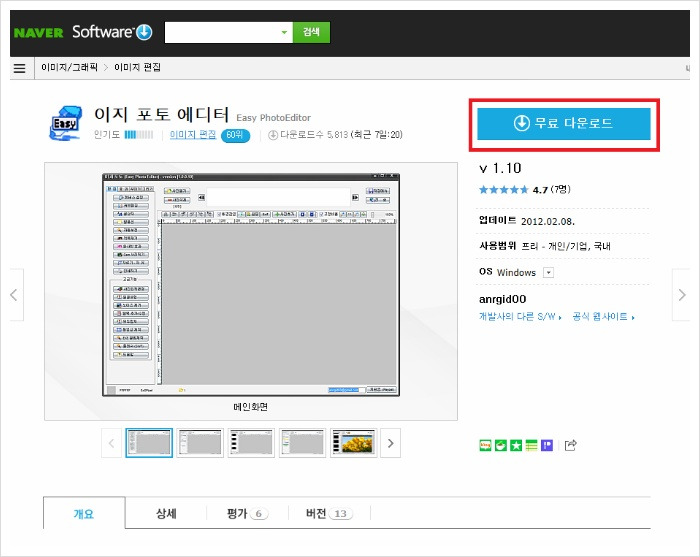Select the 개요 tab
Image resolution: width=700 pixels, height=557 pixels.
(x=84, y=513)
